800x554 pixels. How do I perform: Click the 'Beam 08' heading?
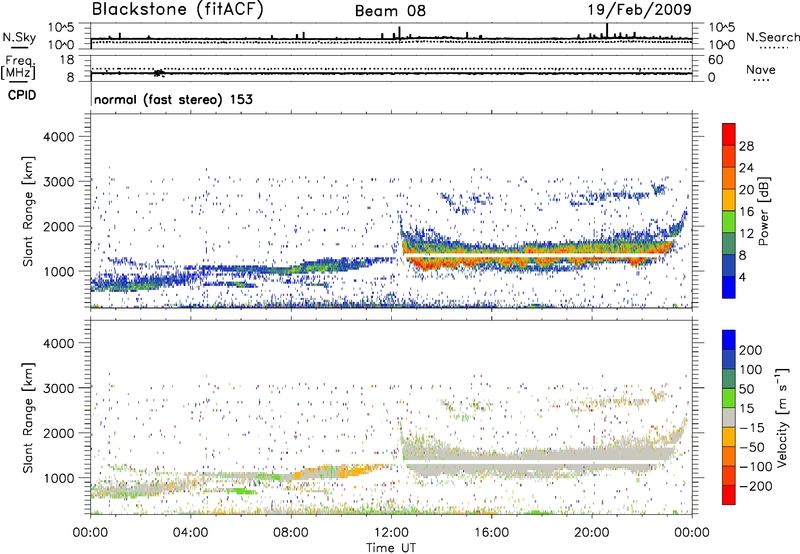pyautogui.click(x=390, y=11)
